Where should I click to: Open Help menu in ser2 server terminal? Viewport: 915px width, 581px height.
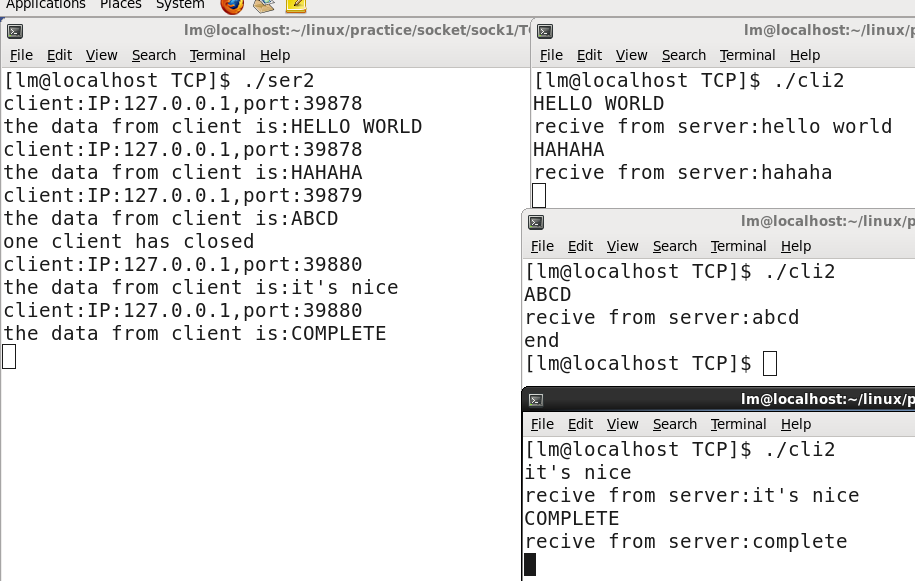[x=275, y=55]
